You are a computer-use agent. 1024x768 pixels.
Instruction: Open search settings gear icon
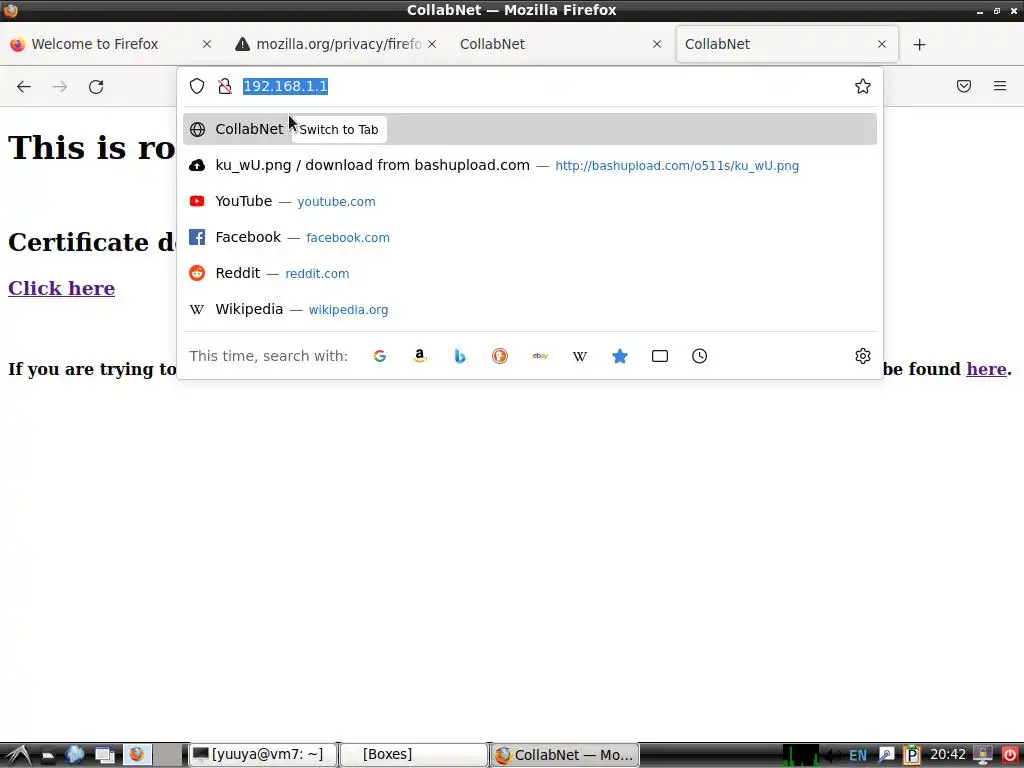[x=863, y=356]
